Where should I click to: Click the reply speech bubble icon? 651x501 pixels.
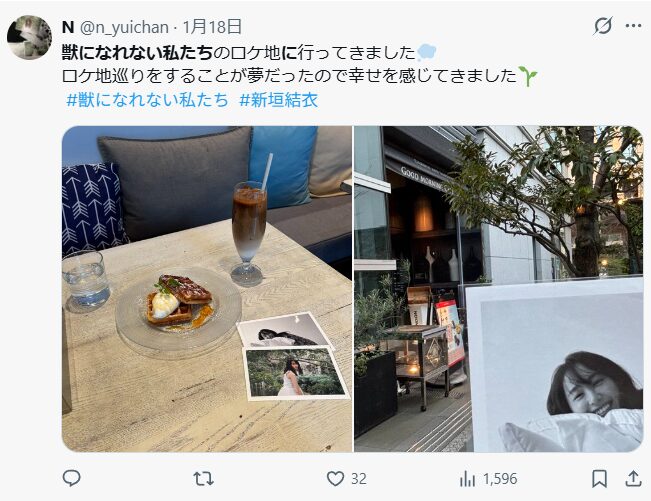tap(71, 478)
